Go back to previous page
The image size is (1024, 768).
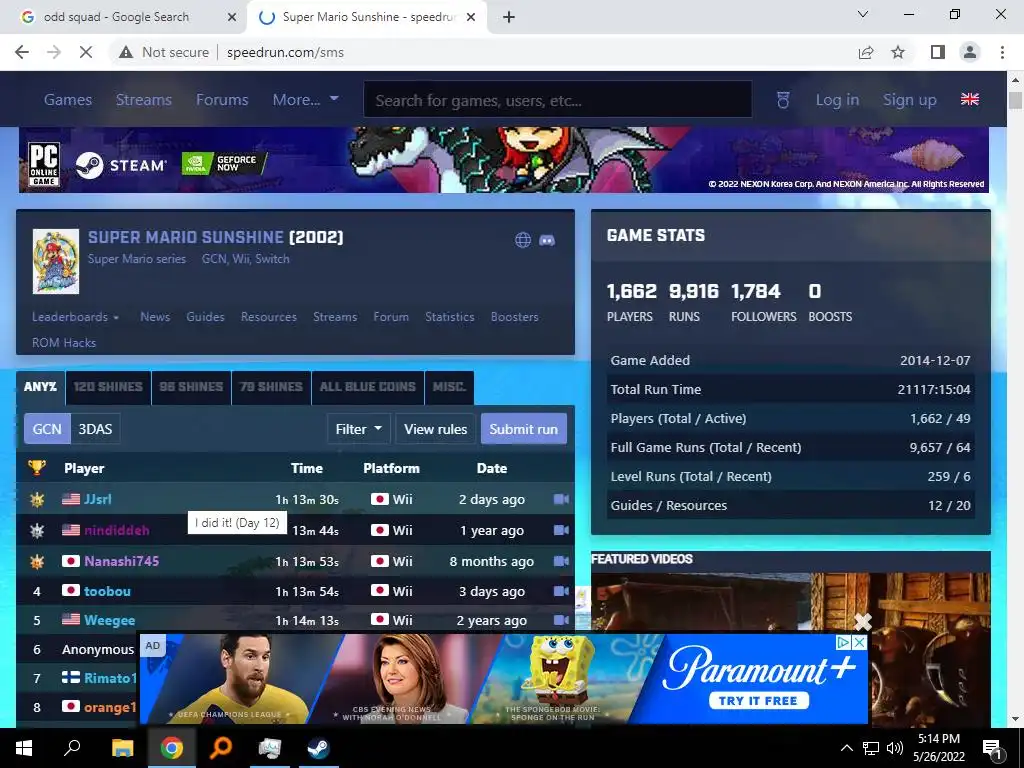tap(22, 52)
